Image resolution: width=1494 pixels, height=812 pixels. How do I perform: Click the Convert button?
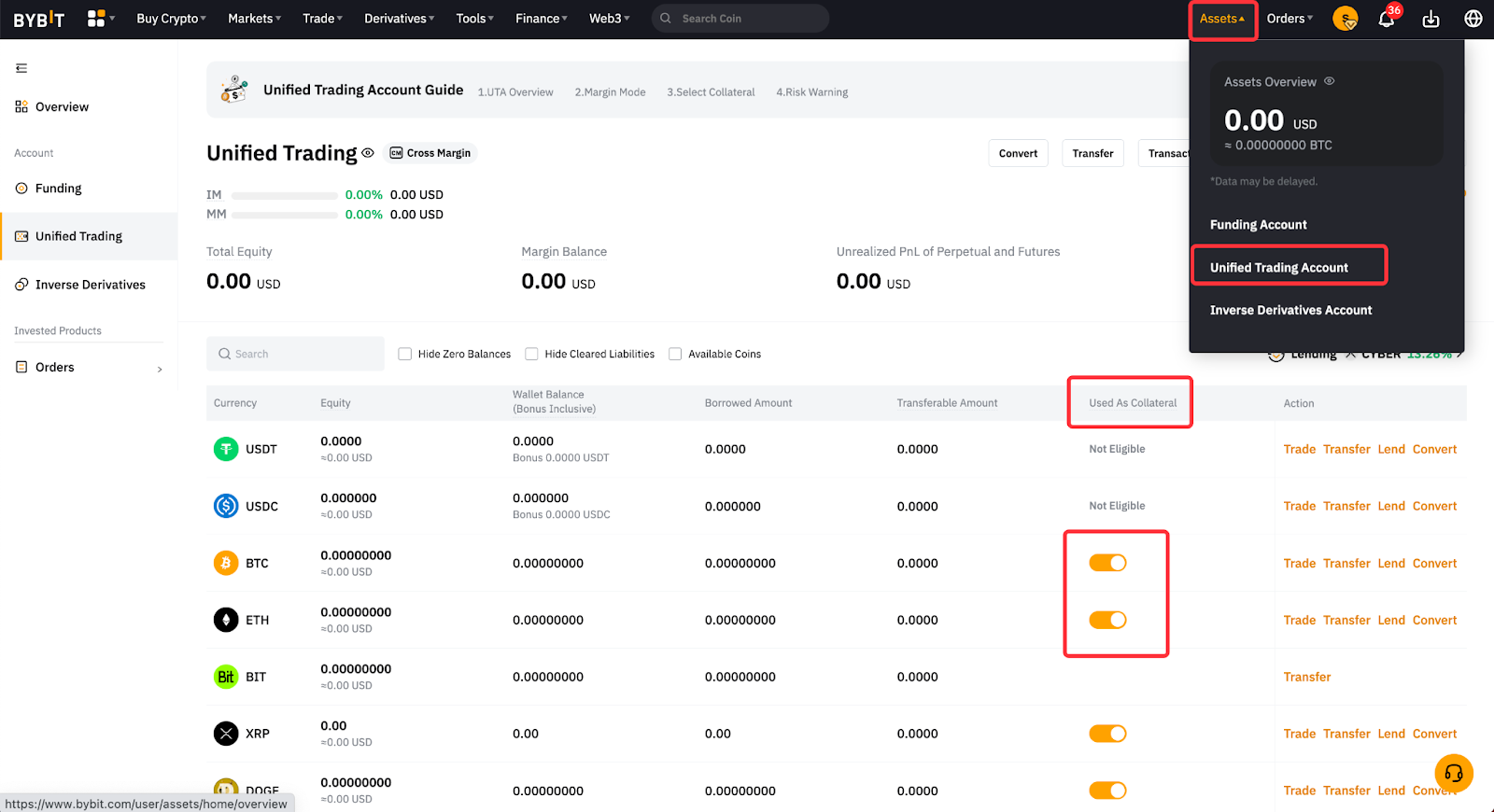1018,153
